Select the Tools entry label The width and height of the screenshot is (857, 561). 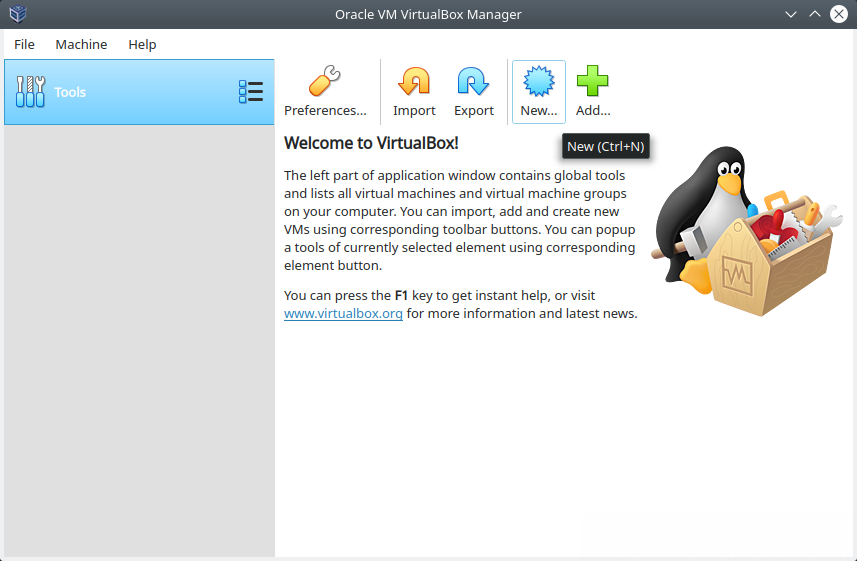click(70, 92)
